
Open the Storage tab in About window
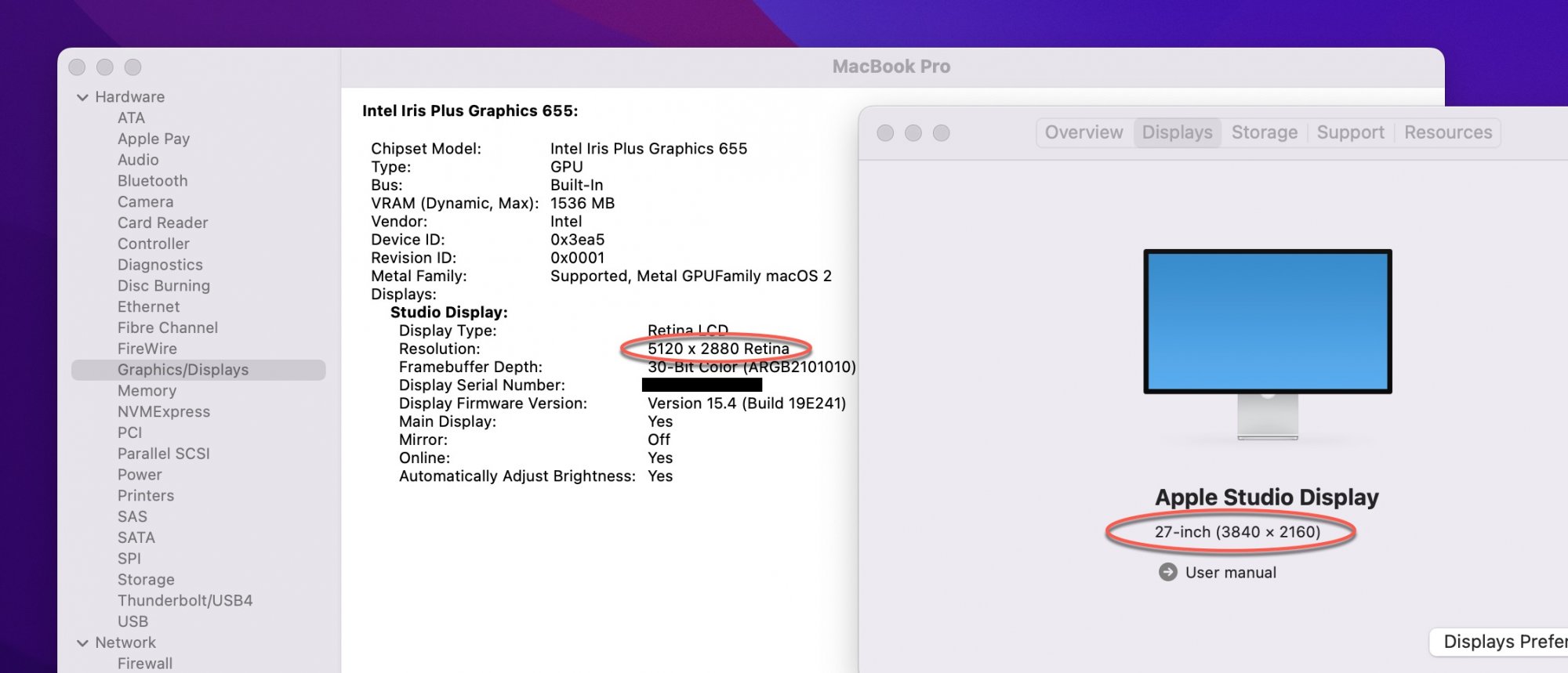point(1265,132)
